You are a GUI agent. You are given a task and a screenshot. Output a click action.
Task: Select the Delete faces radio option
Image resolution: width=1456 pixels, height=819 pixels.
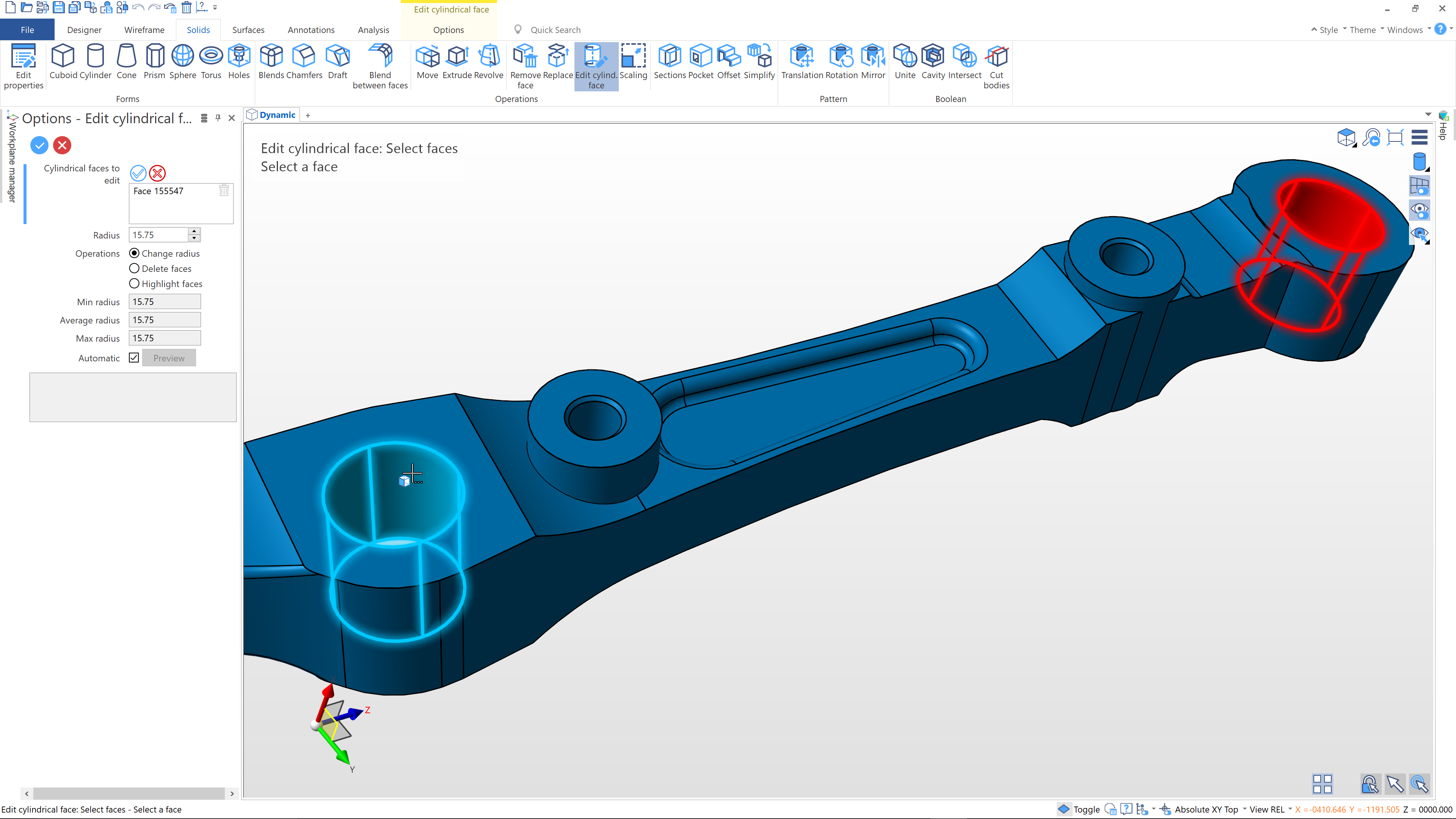tap(135, 268)
